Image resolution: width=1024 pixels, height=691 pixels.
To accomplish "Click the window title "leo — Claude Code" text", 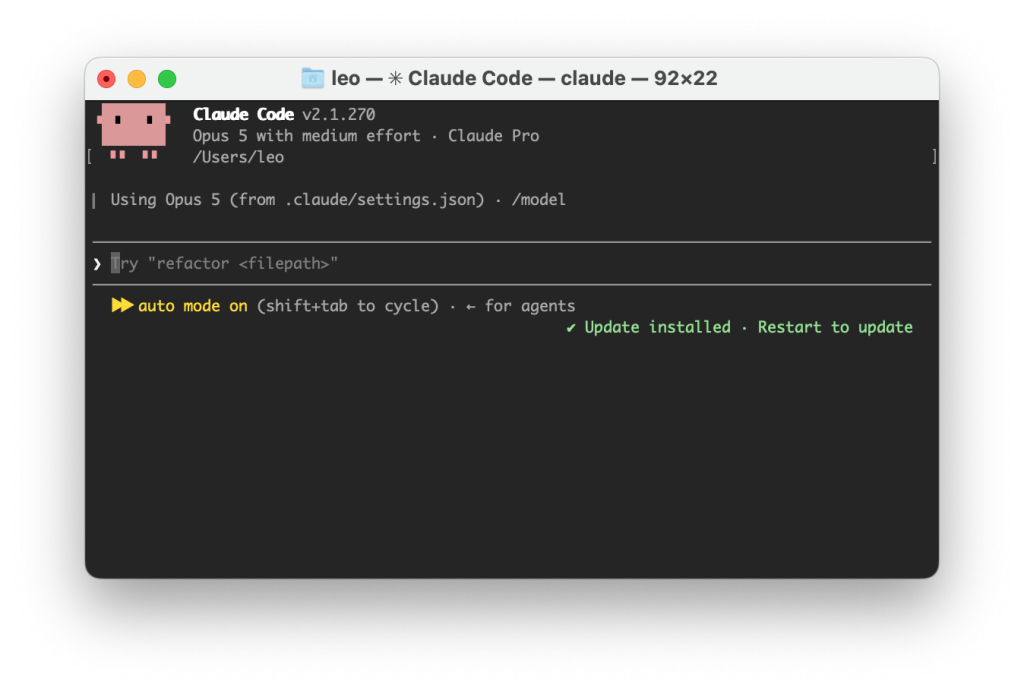I will pos(524,78).
